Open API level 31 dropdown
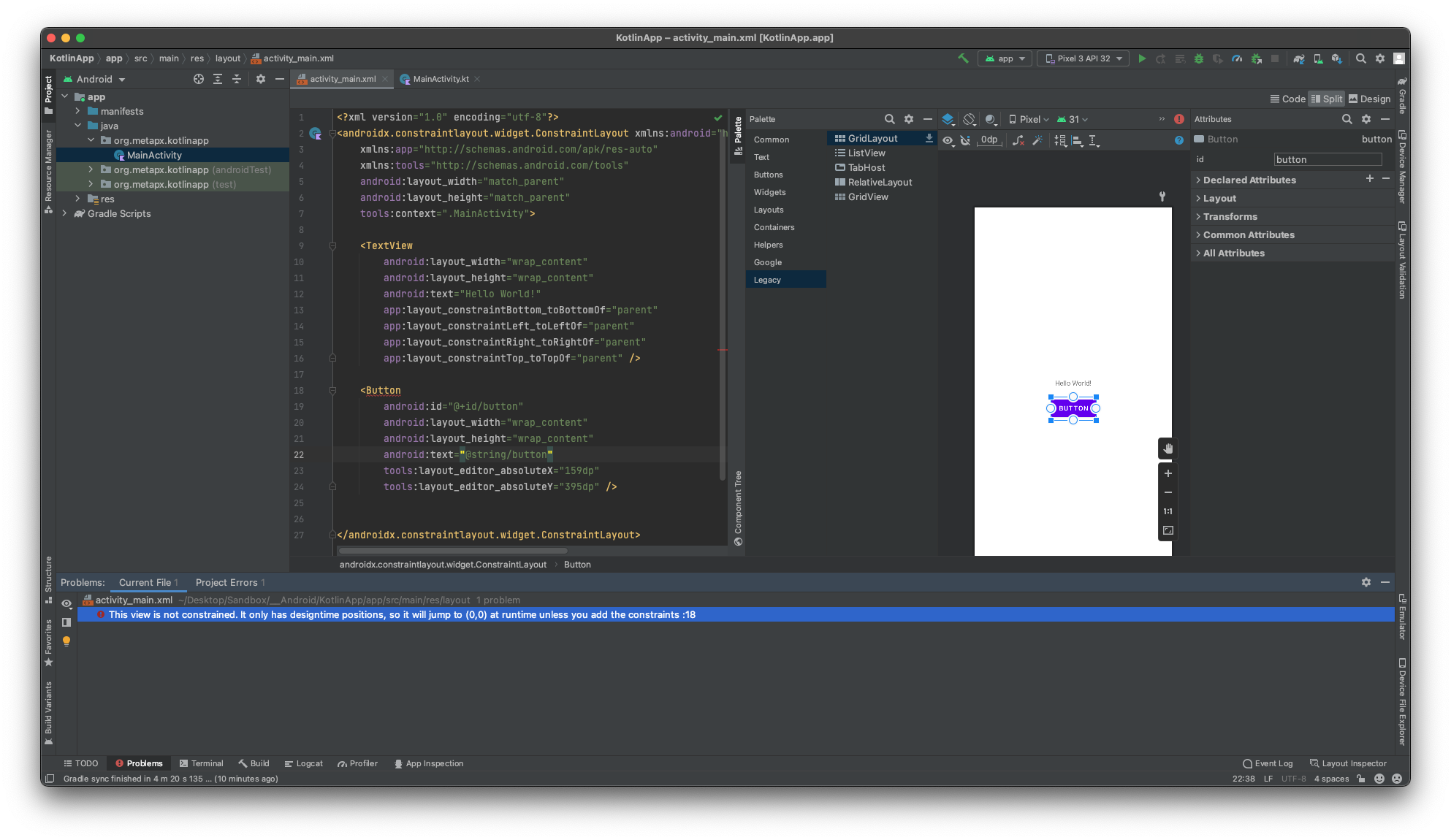1451x840 pixels. click(x=1073, y=119)
